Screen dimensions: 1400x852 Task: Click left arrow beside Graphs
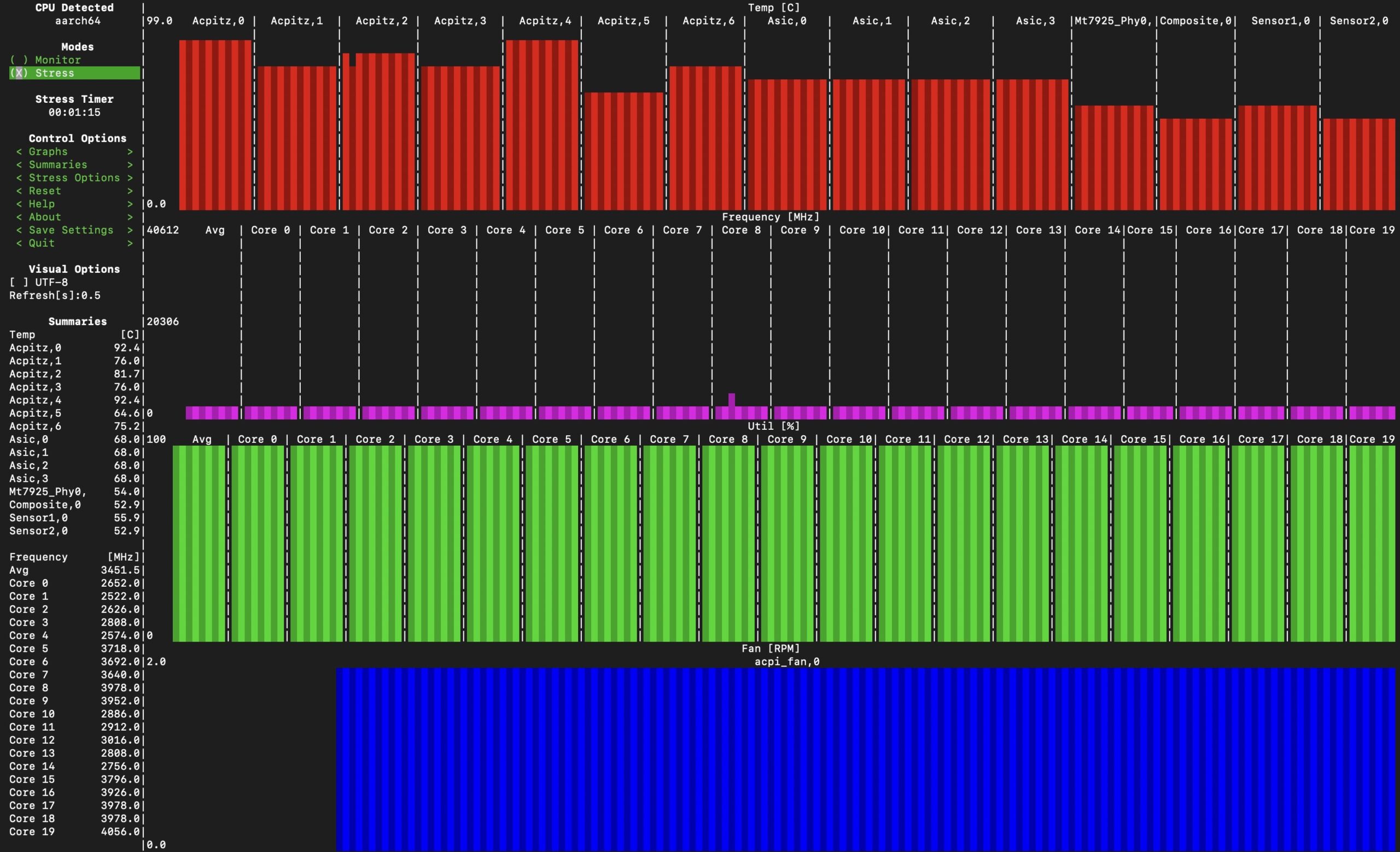19,151
